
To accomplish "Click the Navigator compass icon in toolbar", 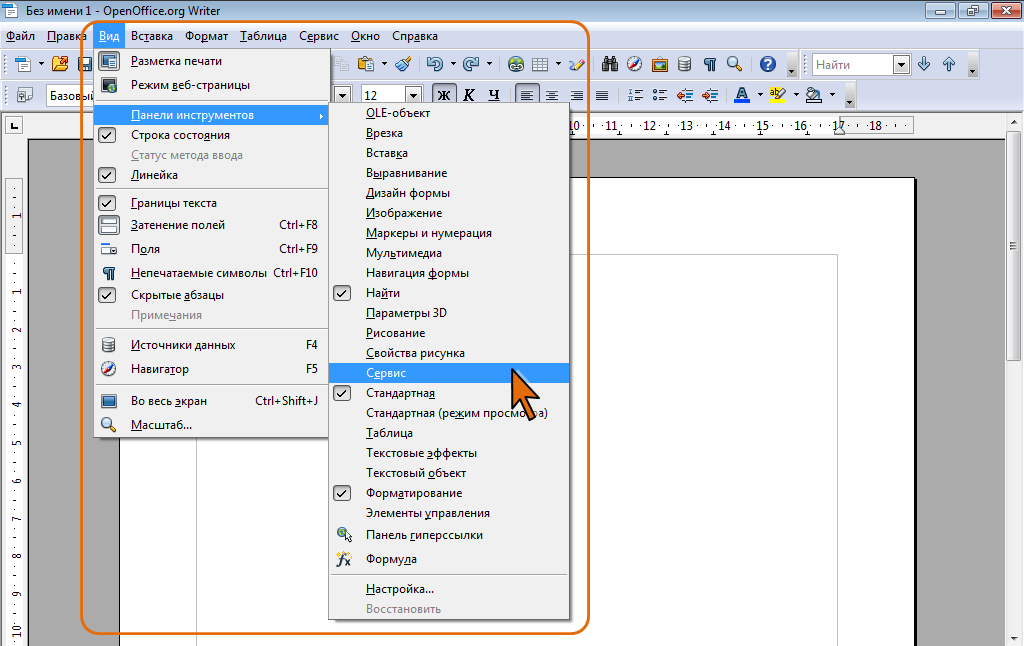I will point(634,64).
